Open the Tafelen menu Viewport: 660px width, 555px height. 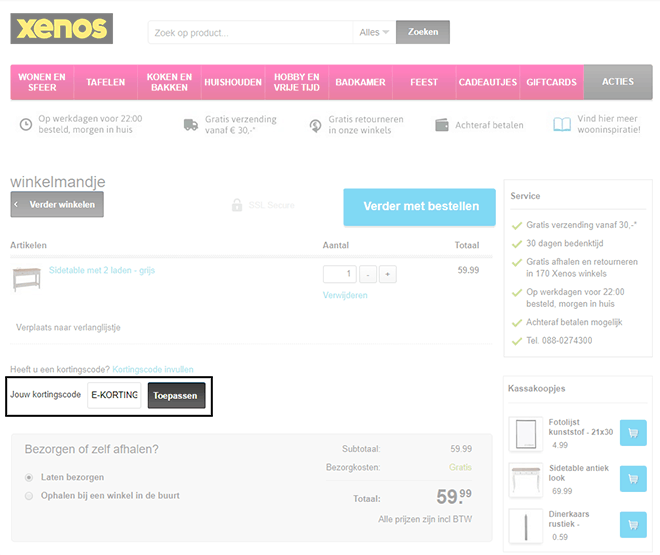[x=106, y=82]
